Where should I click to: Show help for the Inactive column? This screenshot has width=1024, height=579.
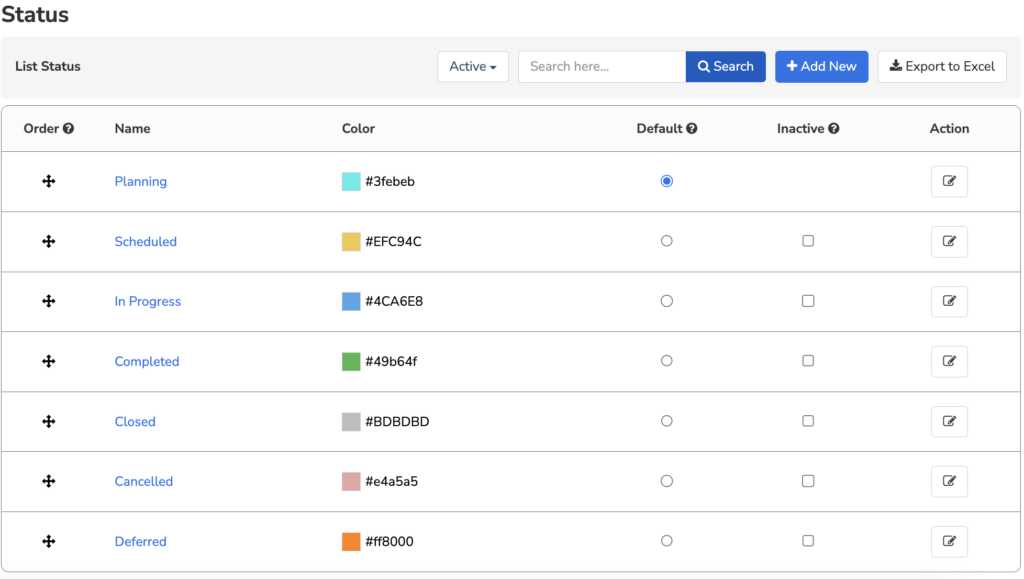pyautogui.click(x=833, y=129)
